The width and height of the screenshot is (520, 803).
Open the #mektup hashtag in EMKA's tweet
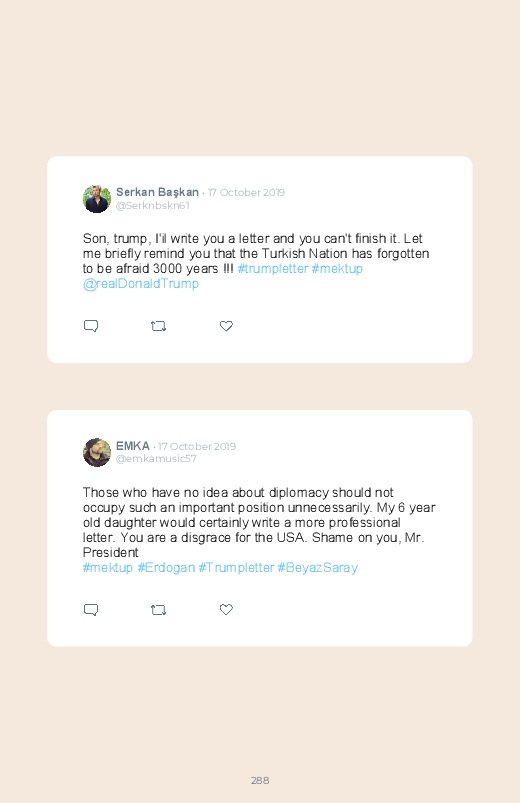(108, 567)
